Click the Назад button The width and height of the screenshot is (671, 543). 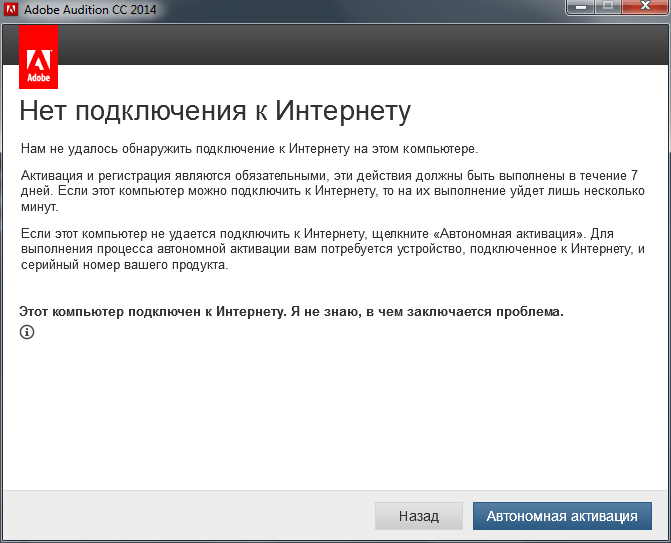point(419,516)
